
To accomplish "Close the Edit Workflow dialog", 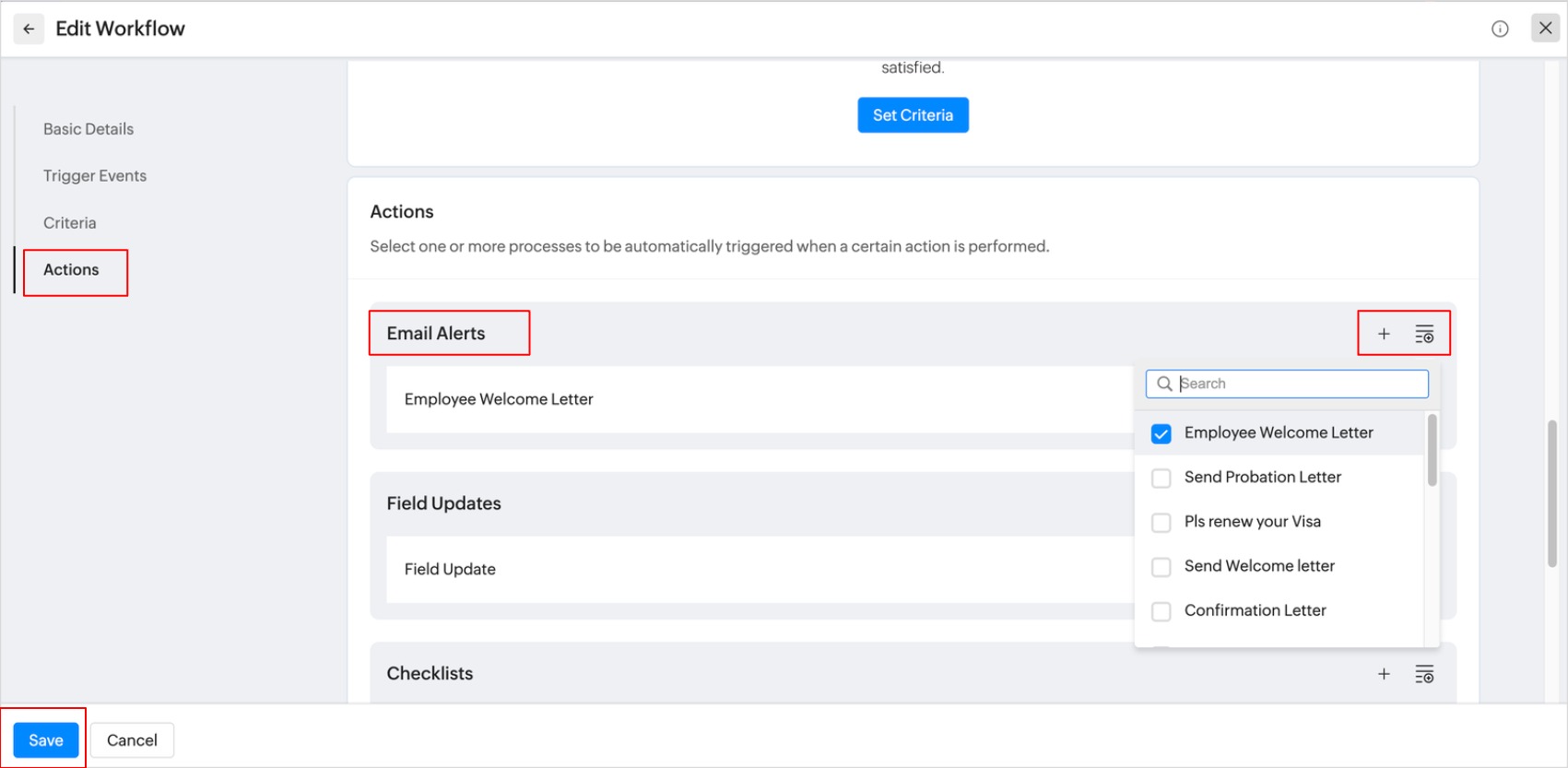I will [1545, 28].
